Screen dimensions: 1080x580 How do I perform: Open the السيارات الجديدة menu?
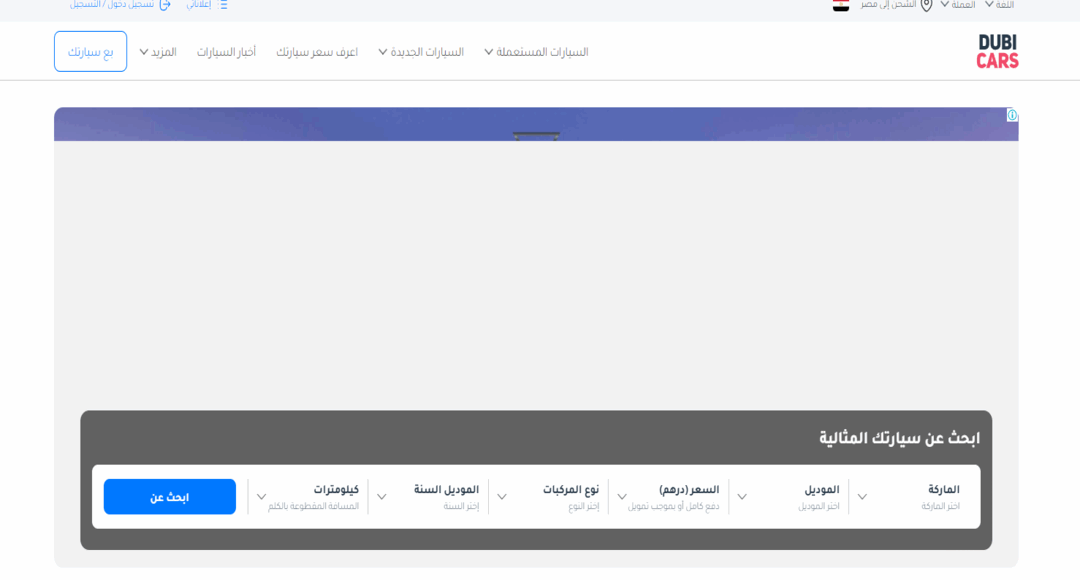[x=420, y=51]
